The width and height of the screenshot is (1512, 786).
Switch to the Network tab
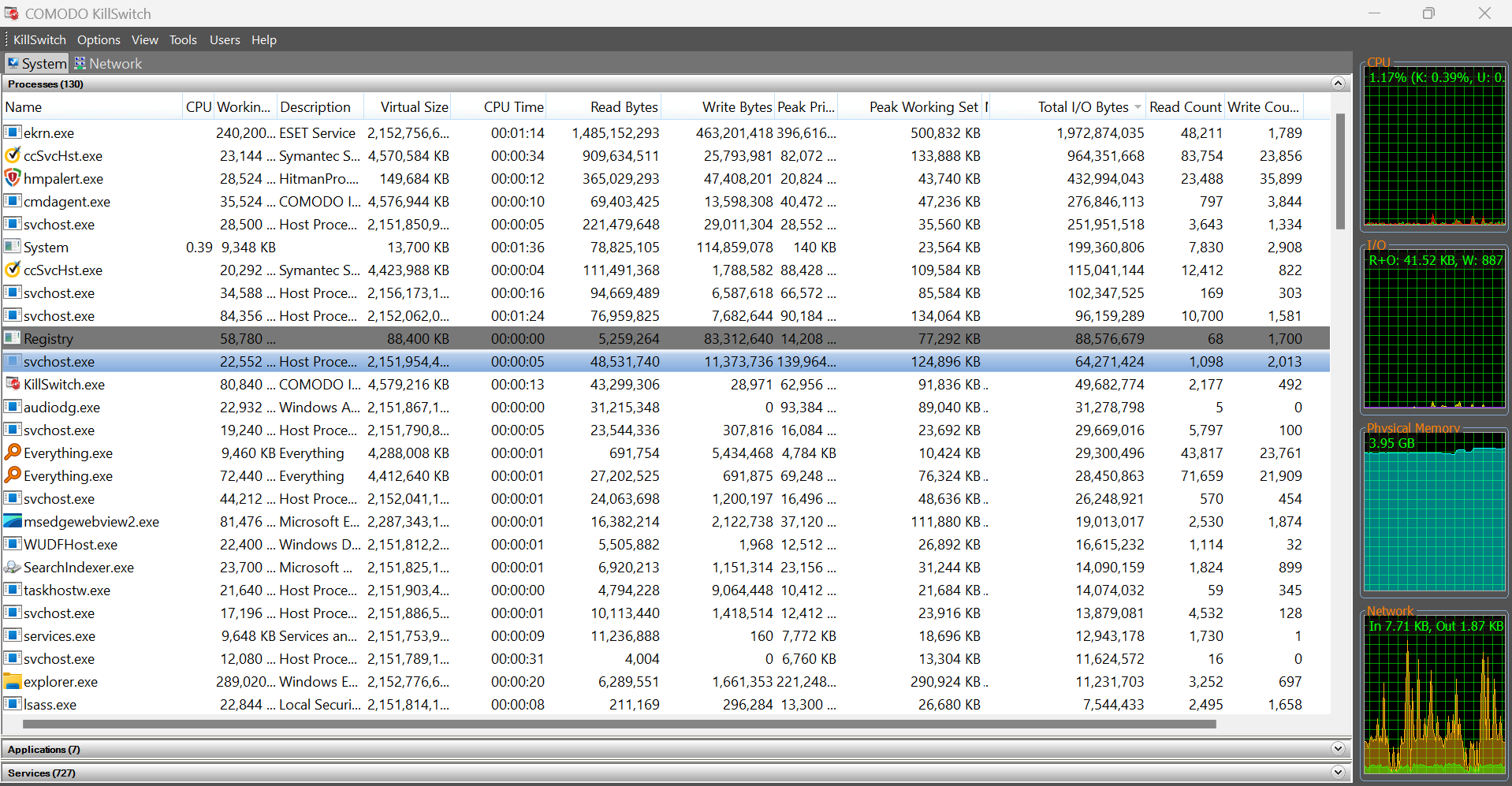[x=108, y=63]
